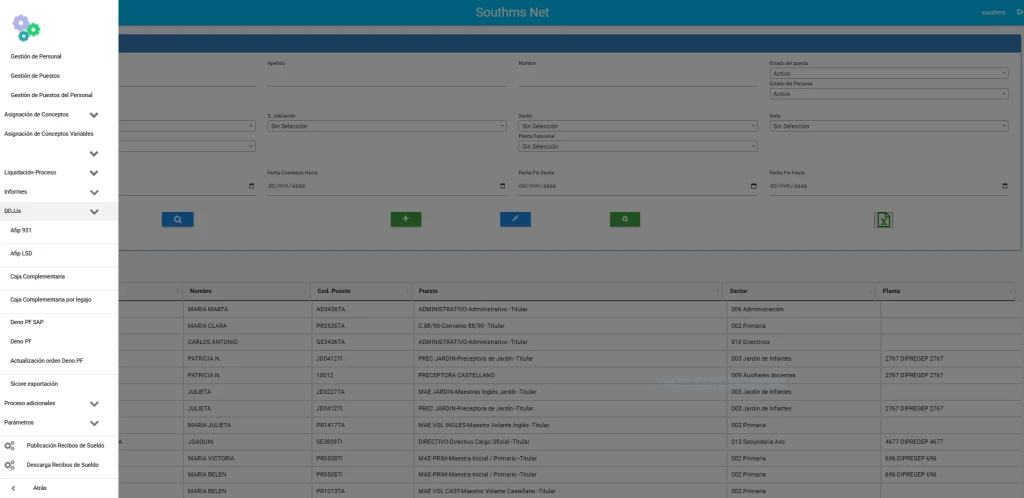Sort table by Planta column arrows

click(x=1010, y=291)
